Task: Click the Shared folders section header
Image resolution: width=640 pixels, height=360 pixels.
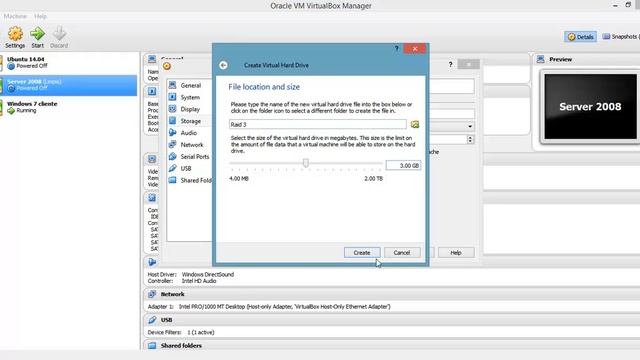Action: 181,345
